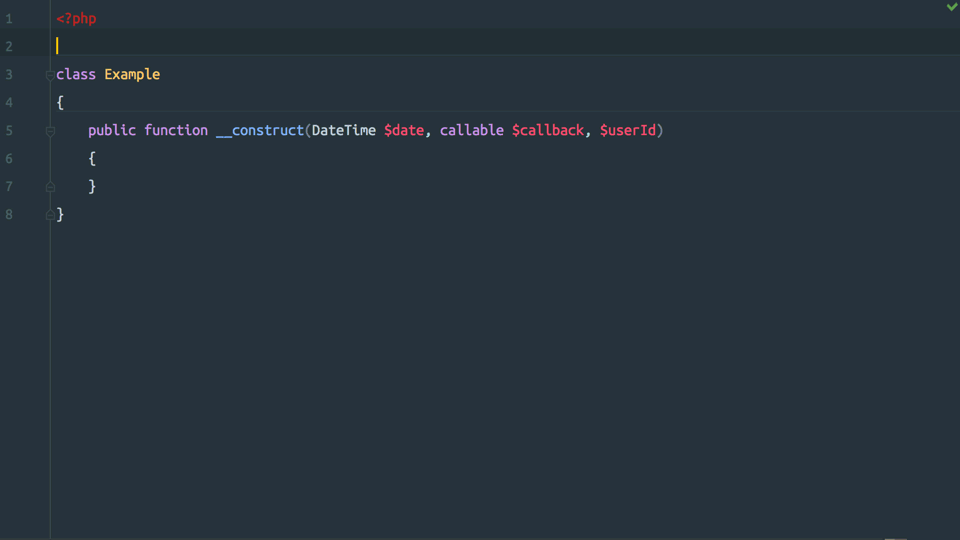Click line number 3 in the gutter
Viewport: 960px width, 540px height.
point(9,75)
